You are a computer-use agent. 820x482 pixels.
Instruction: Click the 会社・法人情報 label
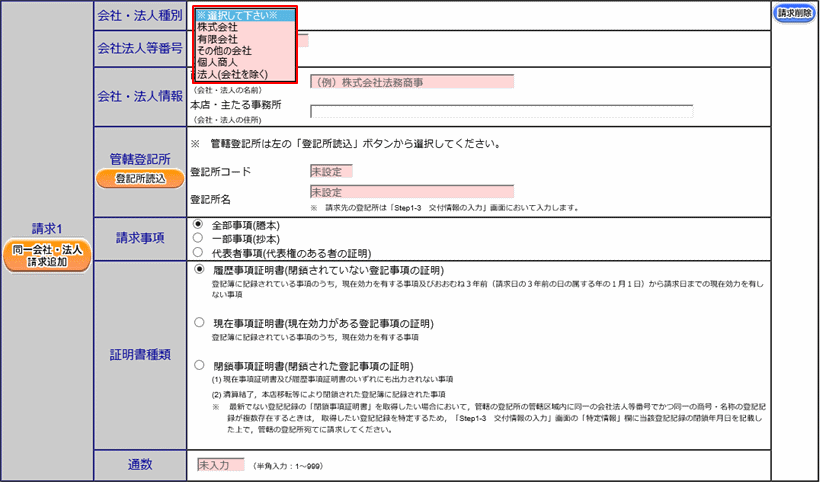pos(140,97)
